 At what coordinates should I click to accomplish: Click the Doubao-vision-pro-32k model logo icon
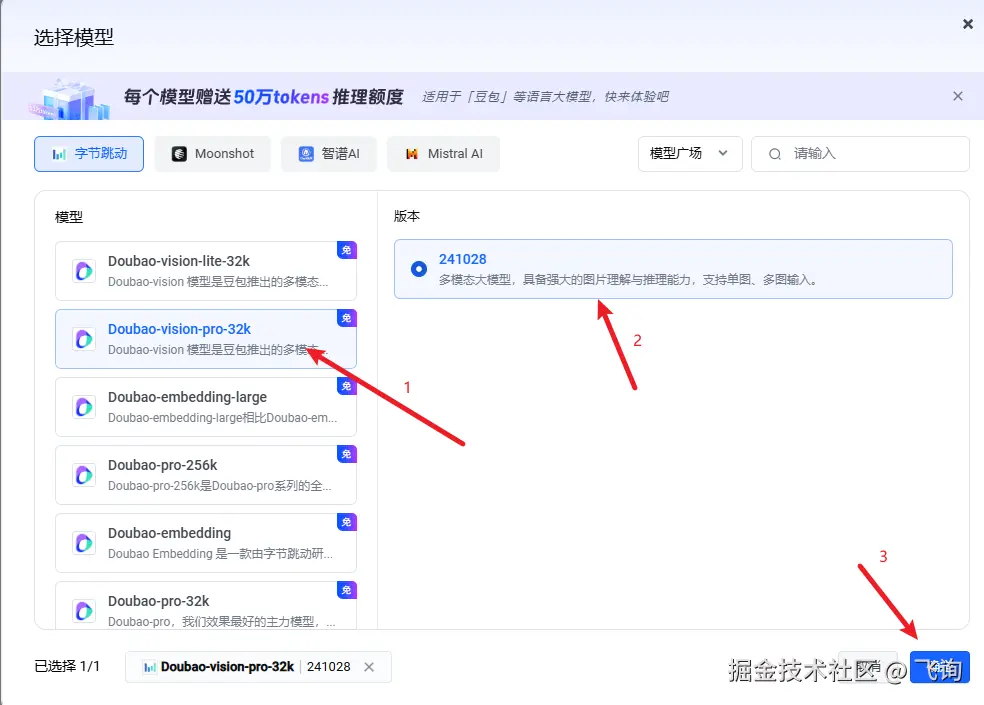point(84,339)
